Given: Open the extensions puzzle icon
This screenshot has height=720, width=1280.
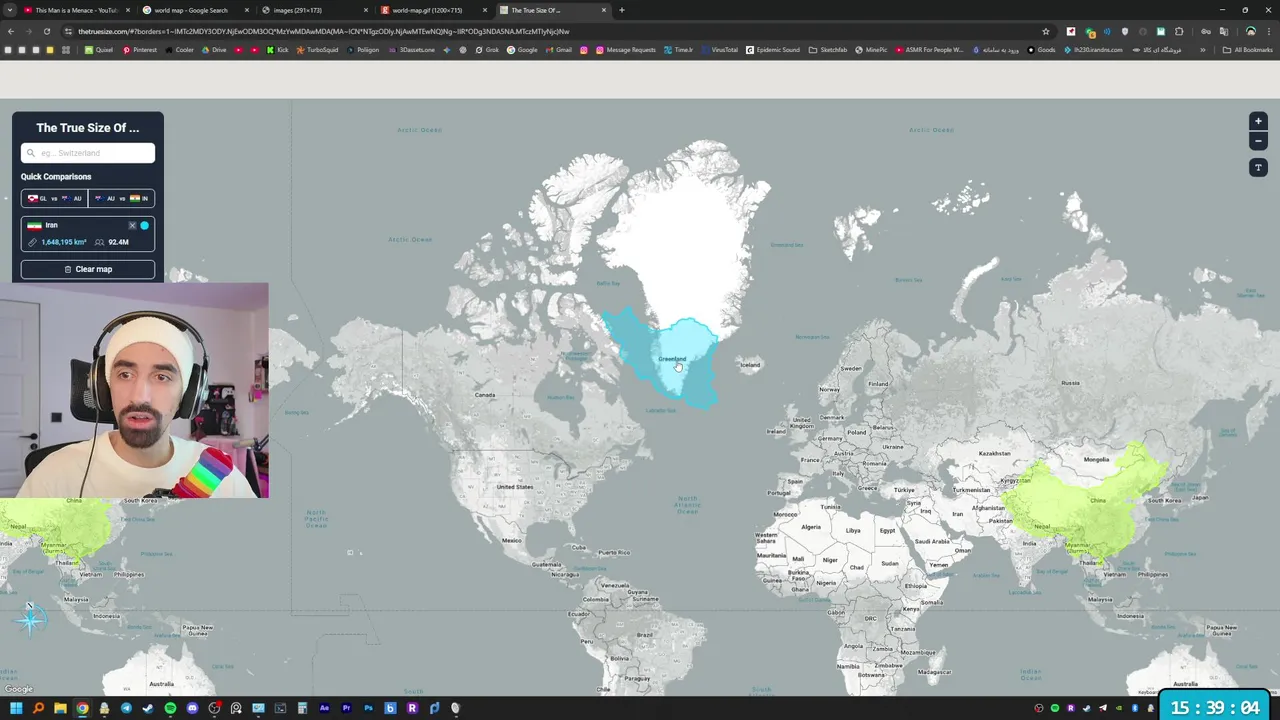Looking at the screenshot, I should pos(1179,31).
